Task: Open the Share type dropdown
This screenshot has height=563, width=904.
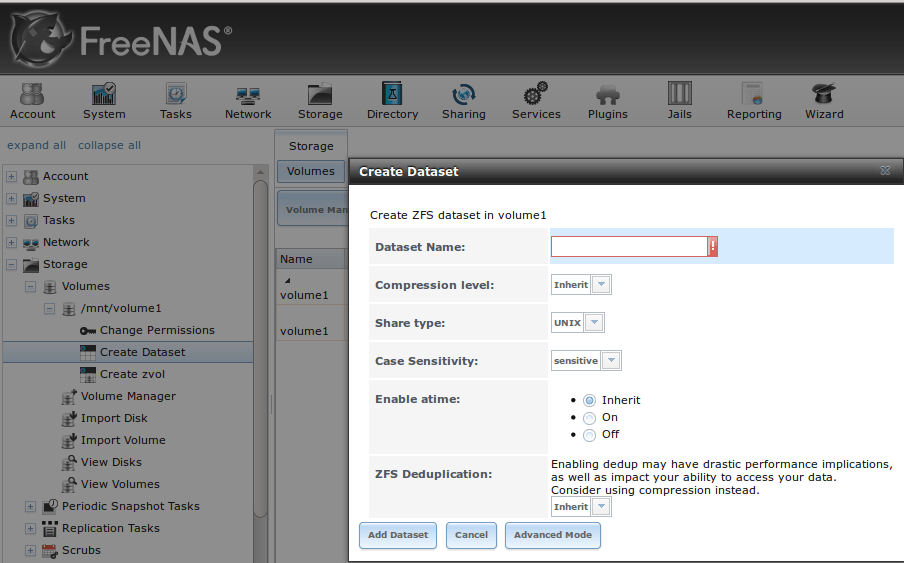Action: click(x=594, y=323)
